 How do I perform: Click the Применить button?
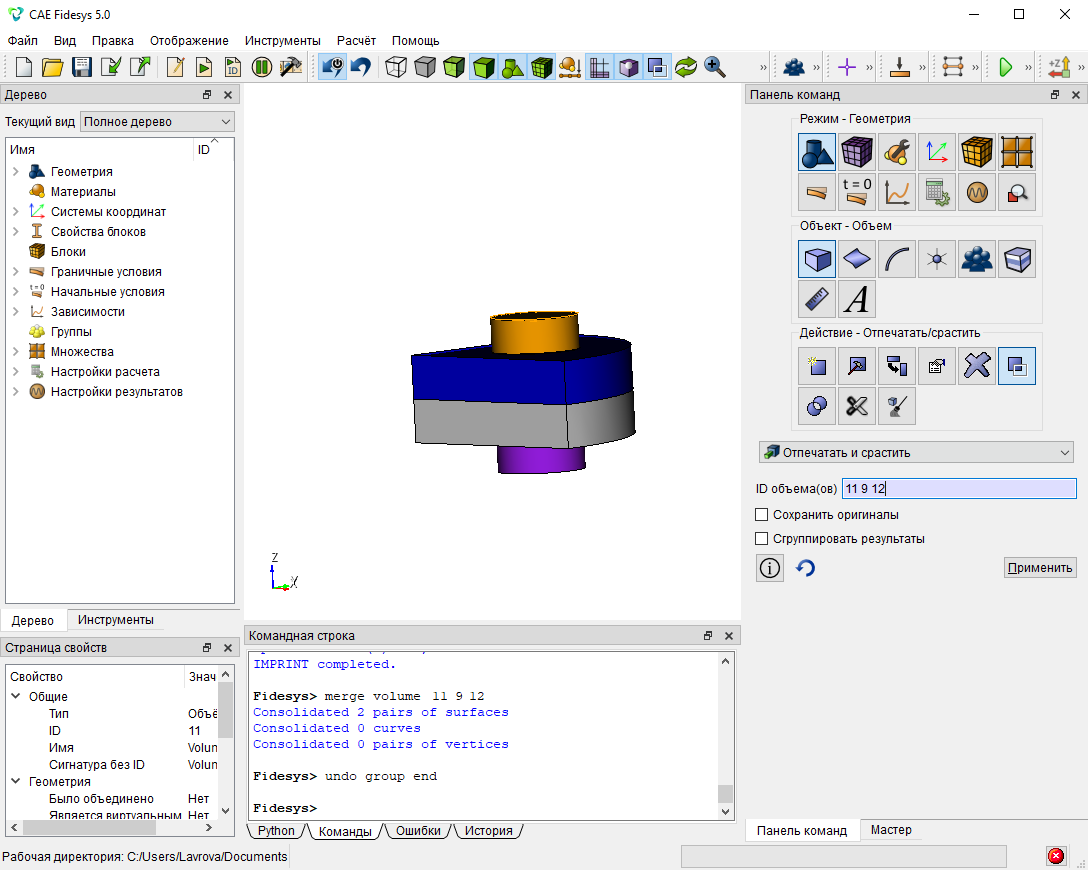1040,568
